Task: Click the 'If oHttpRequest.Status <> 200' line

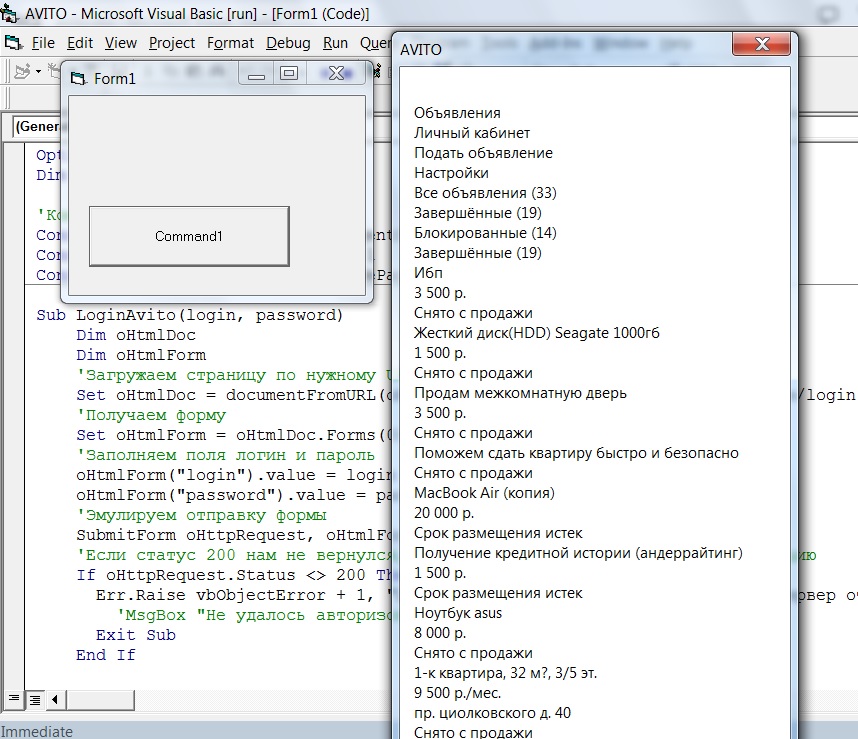Action: pos(234,575)
